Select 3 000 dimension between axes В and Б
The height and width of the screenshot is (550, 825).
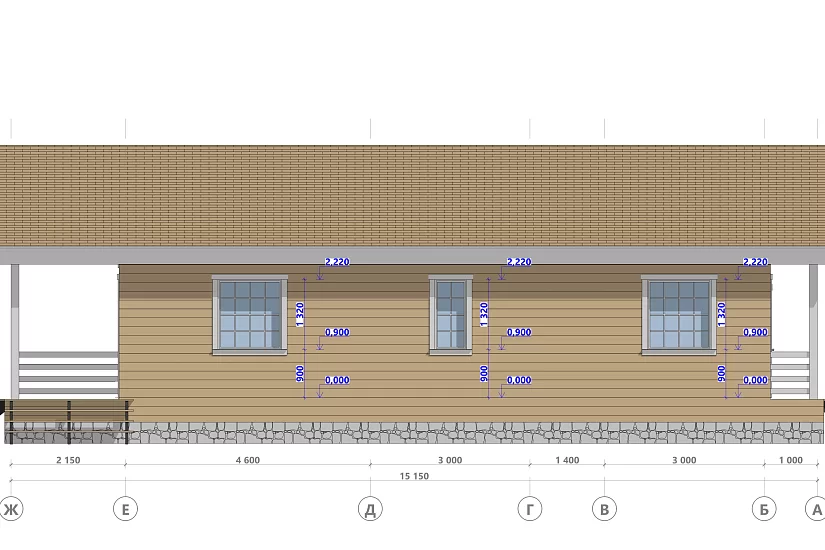coord(684,460)
